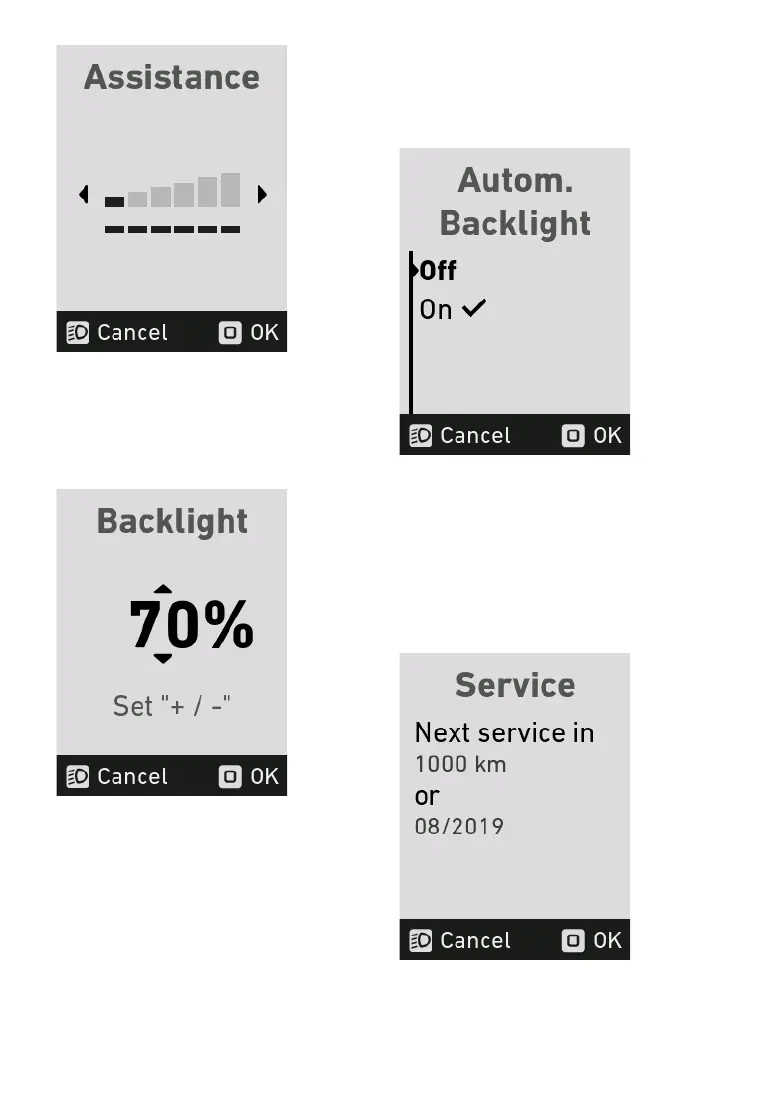
Task: Select the On option for Autom. Backlight
Action: (436, 310)
